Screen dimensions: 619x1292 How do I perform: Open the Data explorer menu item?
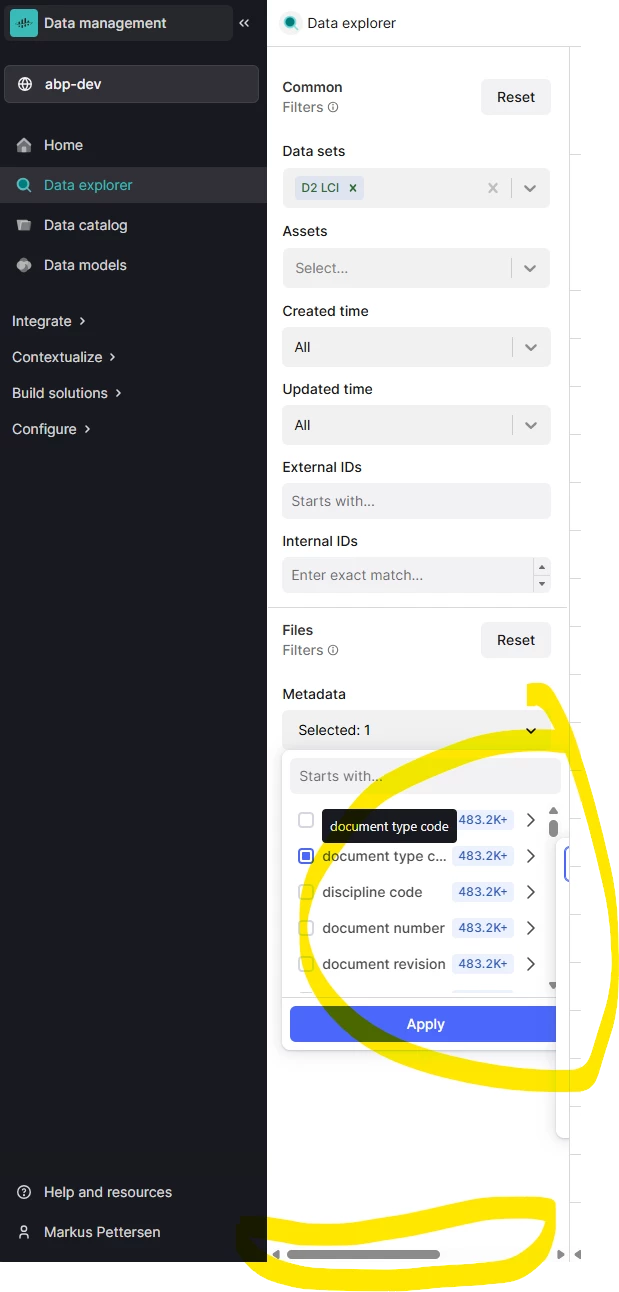point(88,185)
